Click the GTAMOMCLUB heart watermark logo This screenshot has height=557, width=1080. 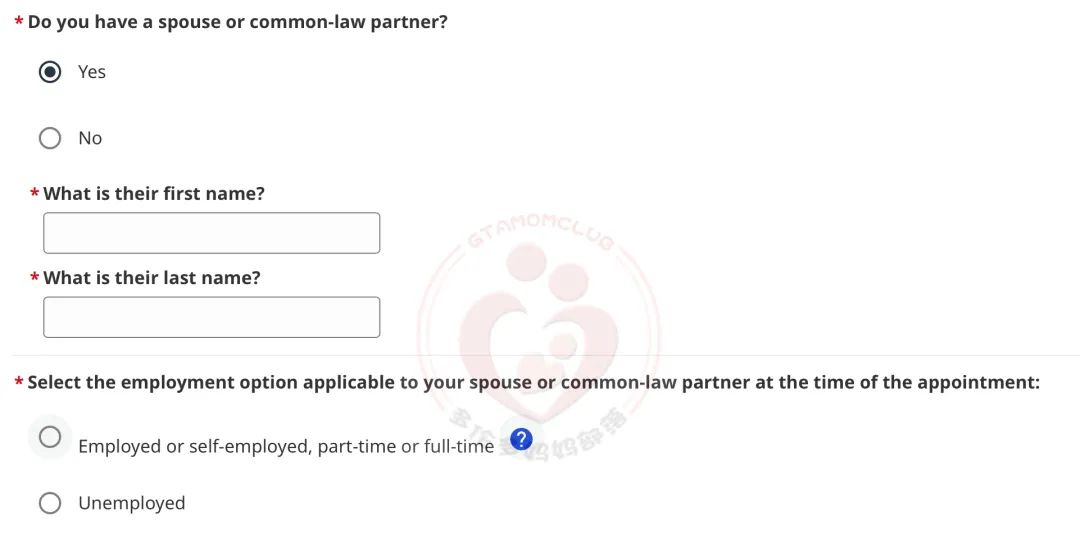click(x=538, y=320)
